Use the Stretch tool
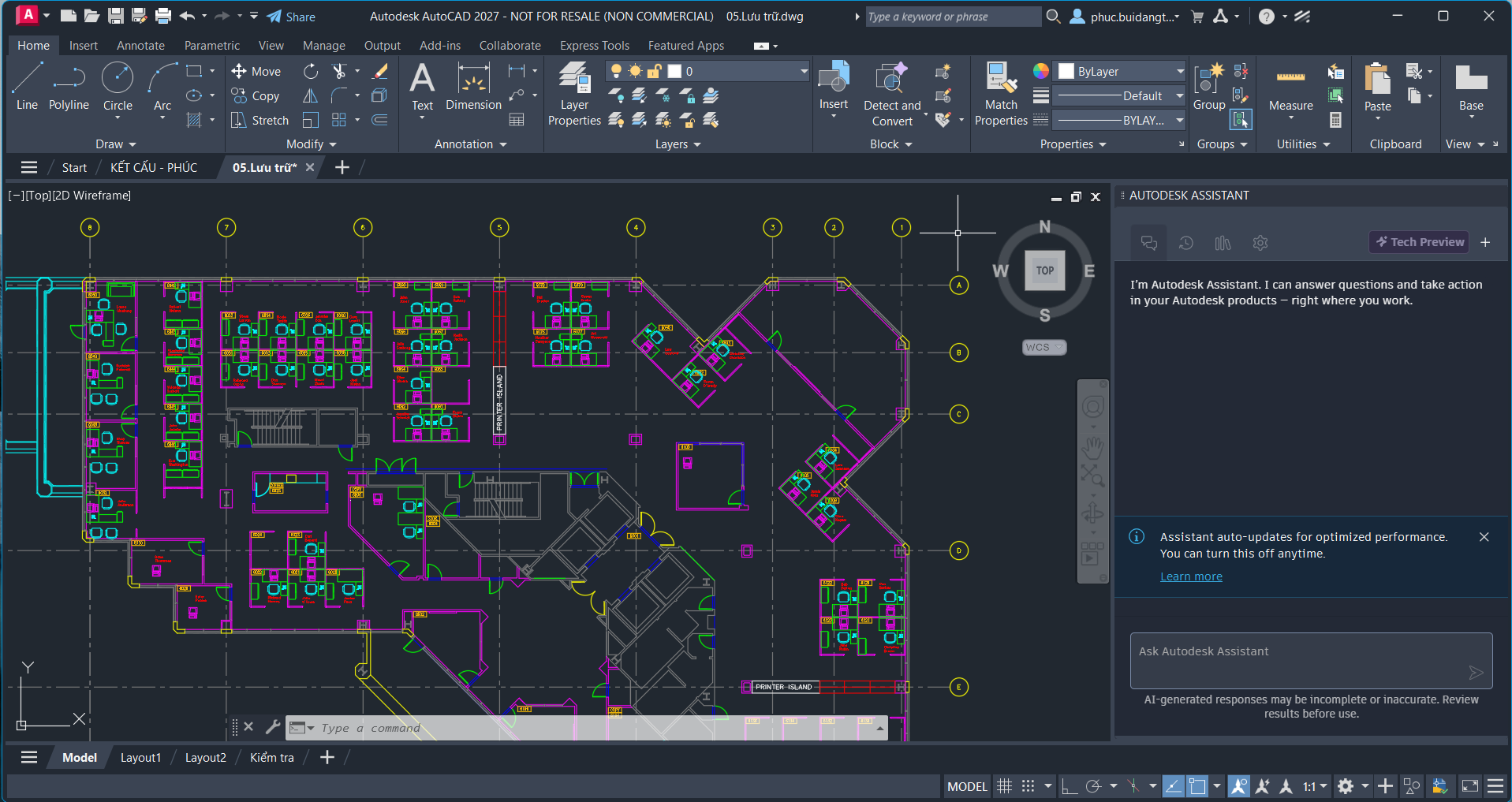Image resolution: width=1512 pixels, height=802 pixels. (260, 120)
